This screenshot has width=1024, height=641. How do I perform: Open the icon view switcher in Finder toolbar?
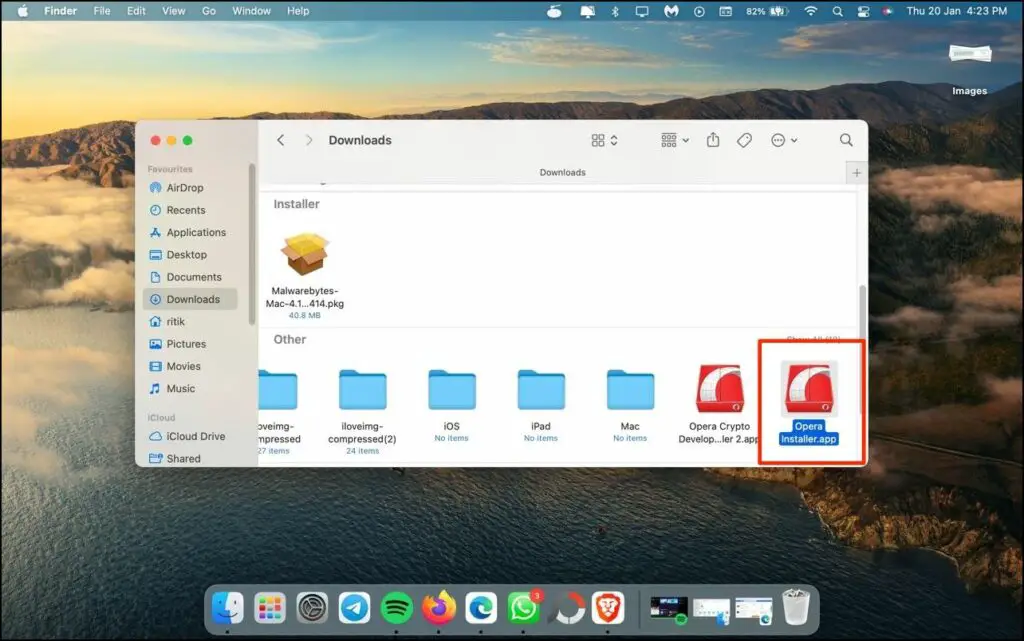(604, 140)
